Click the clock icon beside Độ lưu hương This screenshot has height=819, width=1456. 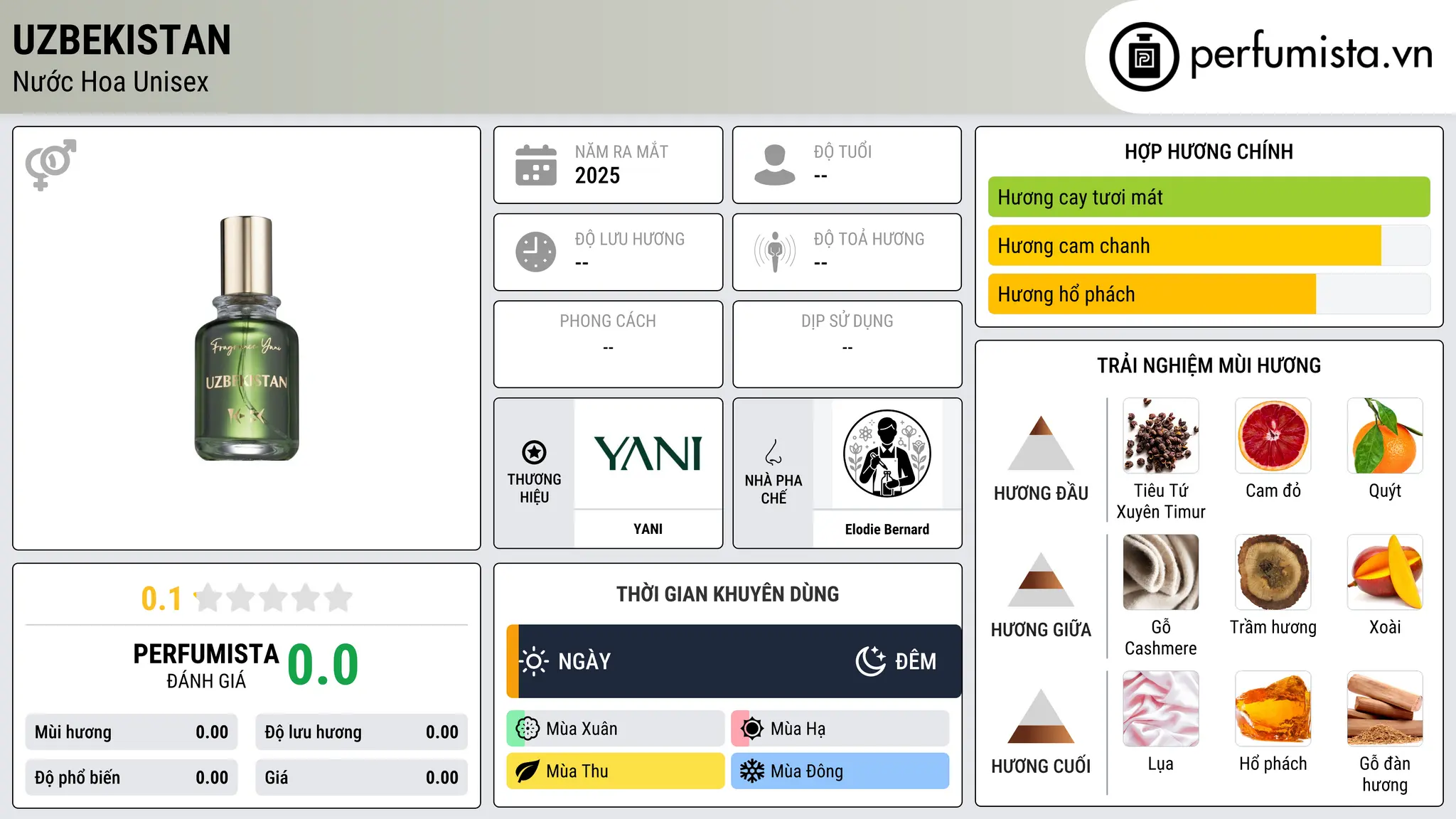click(x=536, y=252)
